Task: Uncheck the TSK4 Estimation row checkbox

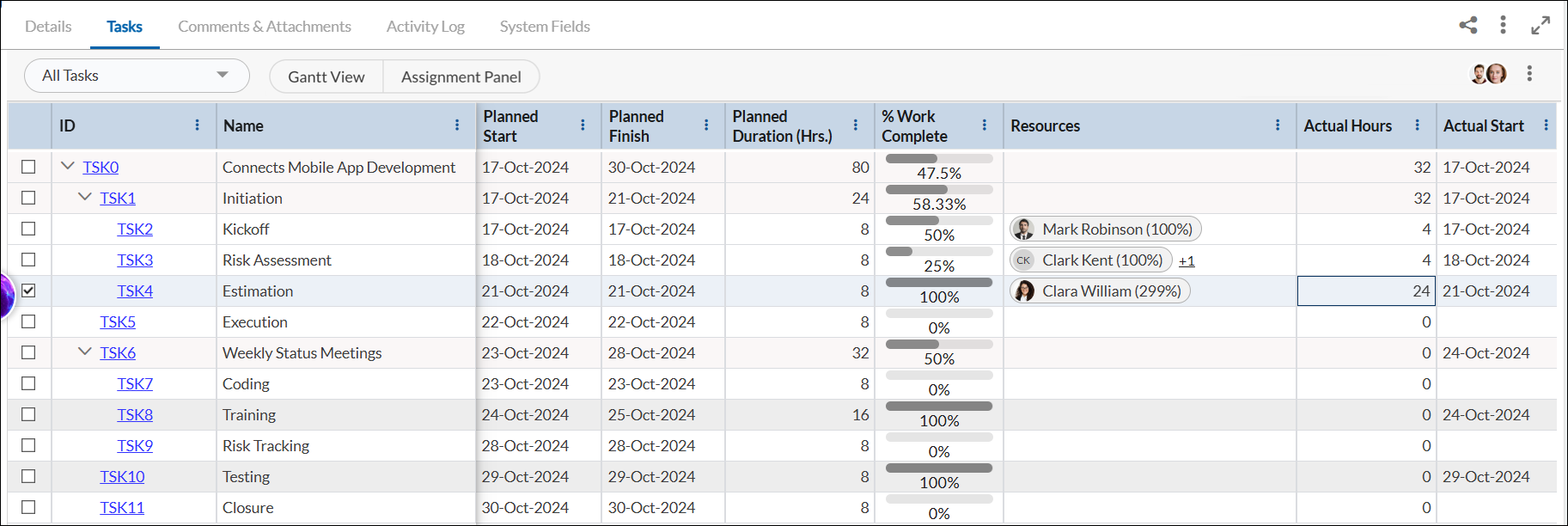Action: 28,291
